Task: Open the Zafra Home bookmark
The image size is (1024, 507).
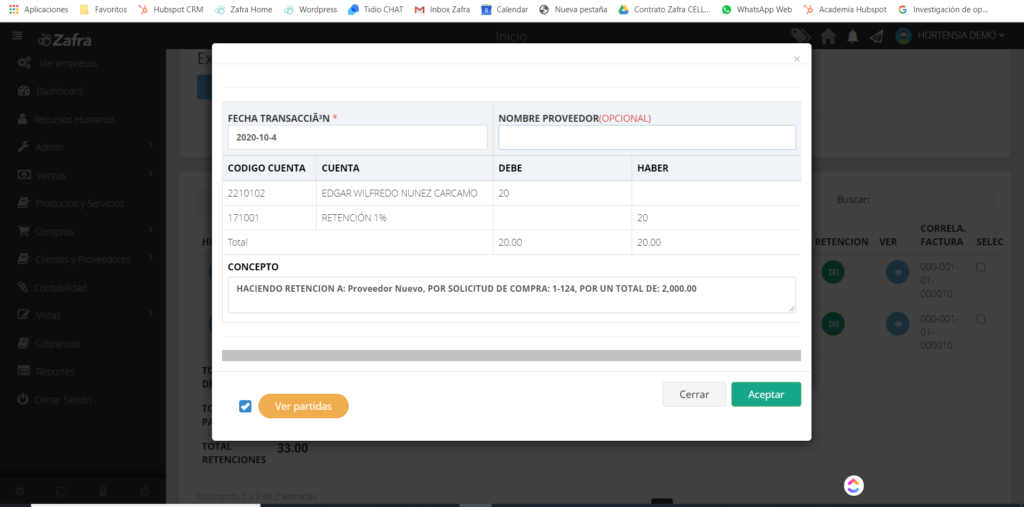Action: pyautogui.click(x=244, y=10)
